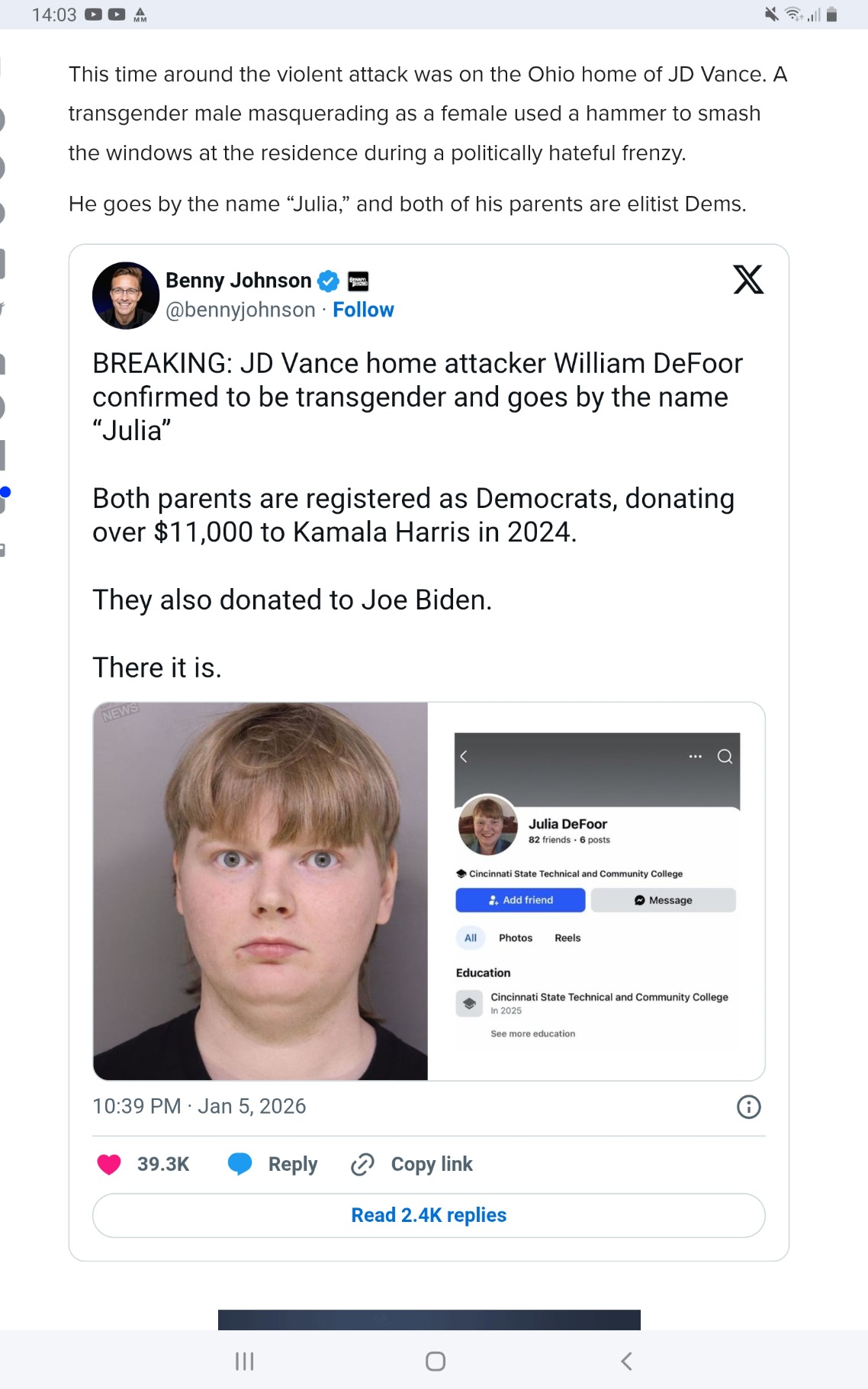Image resolution: width=868 pixels, height=1389 pixels.
Task: Tap the Android back navigation arrow
Action: [626, 1361]
